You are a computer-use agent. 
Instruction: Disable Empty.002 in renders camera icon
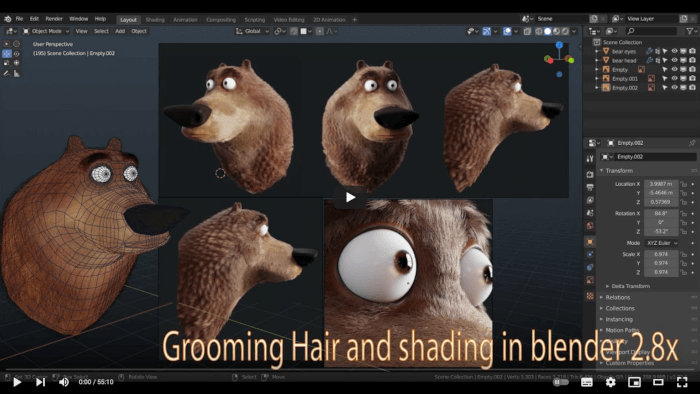point(692,88)
